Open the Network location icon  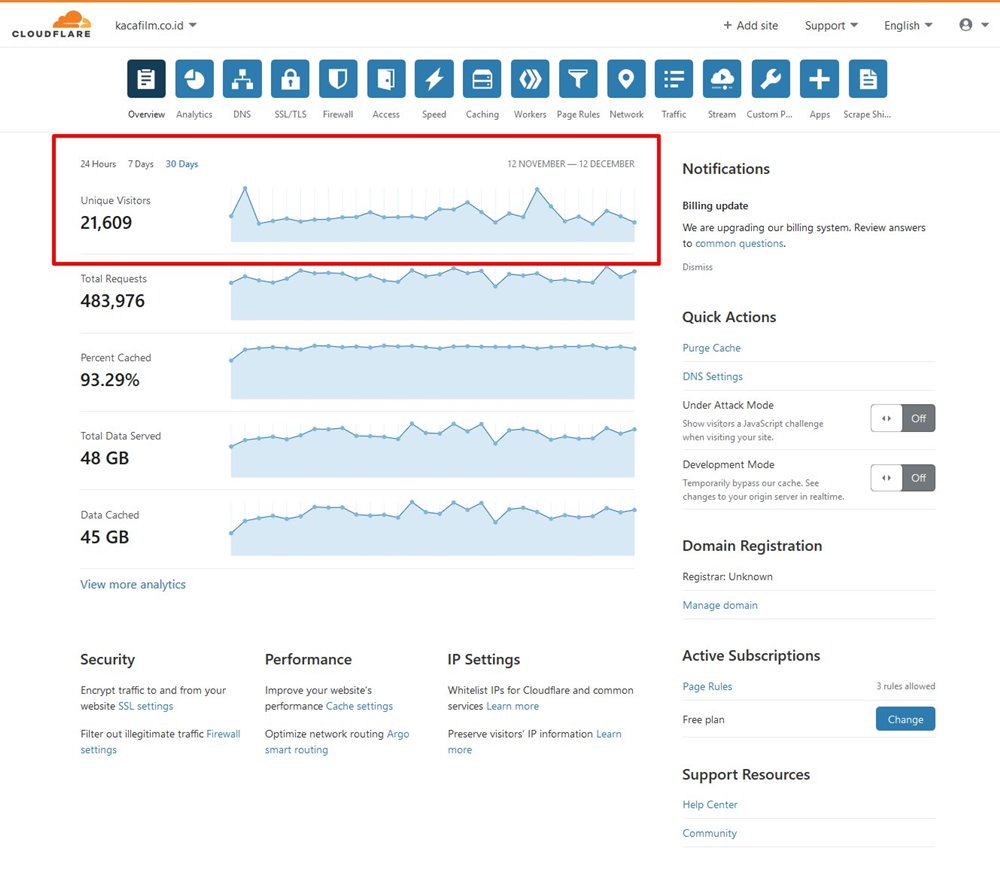(625, 78)
